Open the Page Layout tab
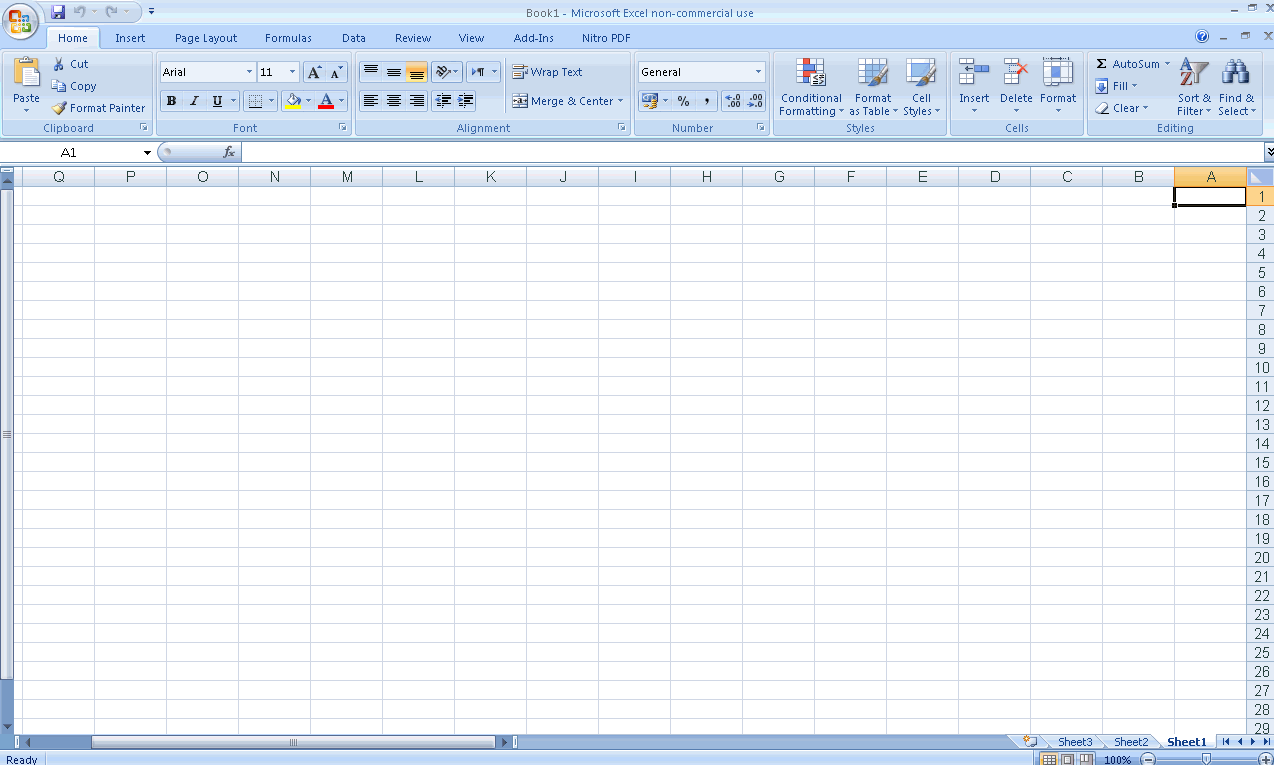 [205, 37]
